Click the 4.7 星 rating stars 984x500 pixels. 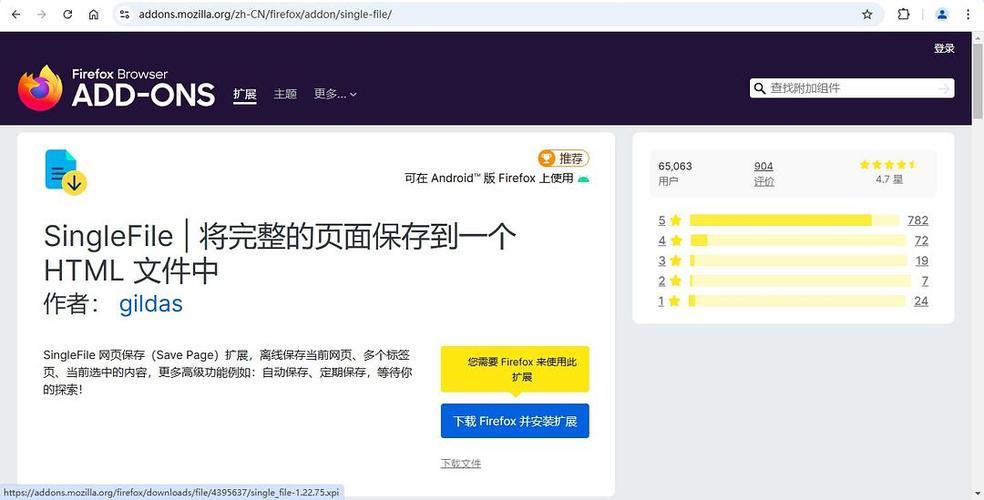pos(889,165)
